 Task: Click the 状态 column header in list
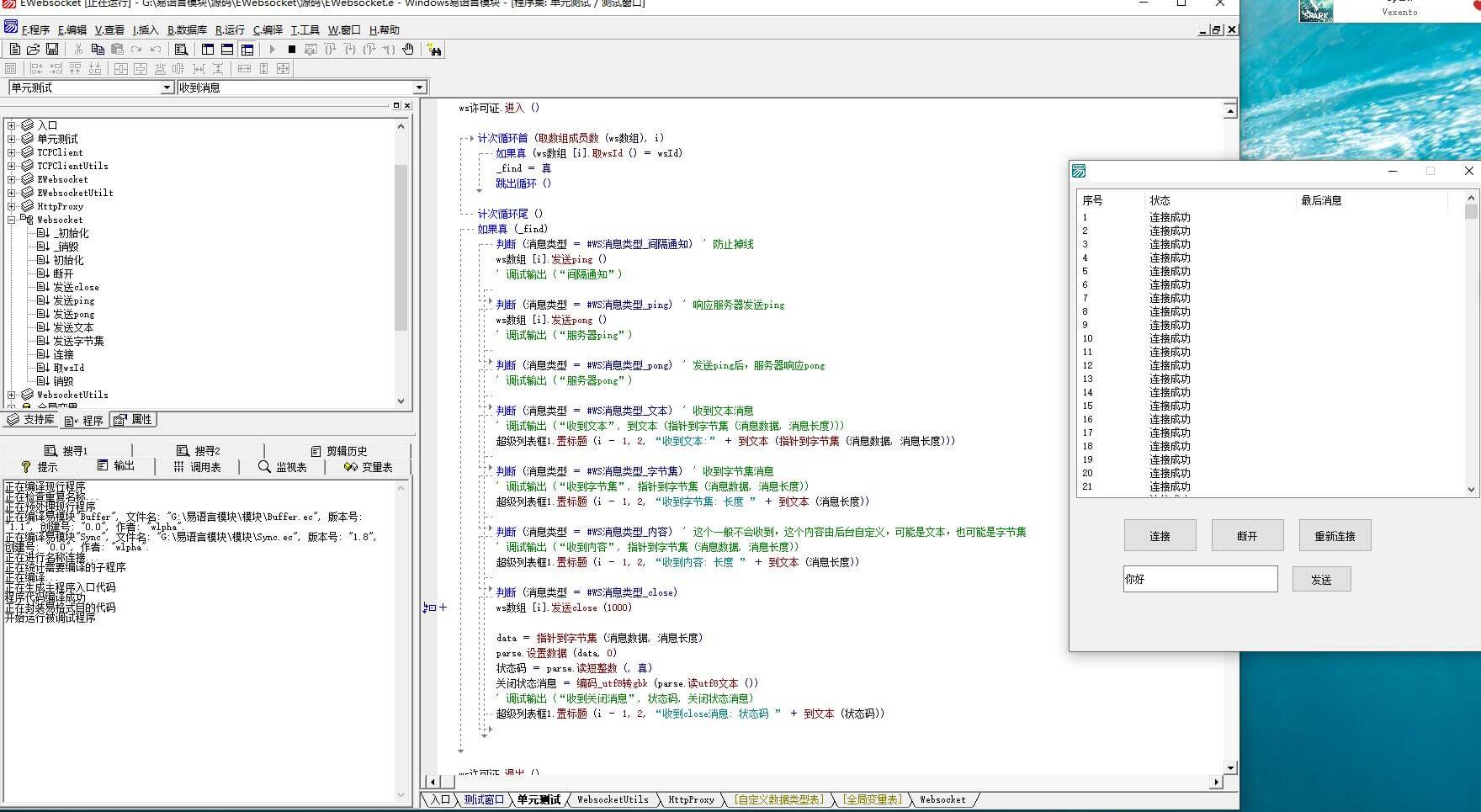pos(1220,200)
